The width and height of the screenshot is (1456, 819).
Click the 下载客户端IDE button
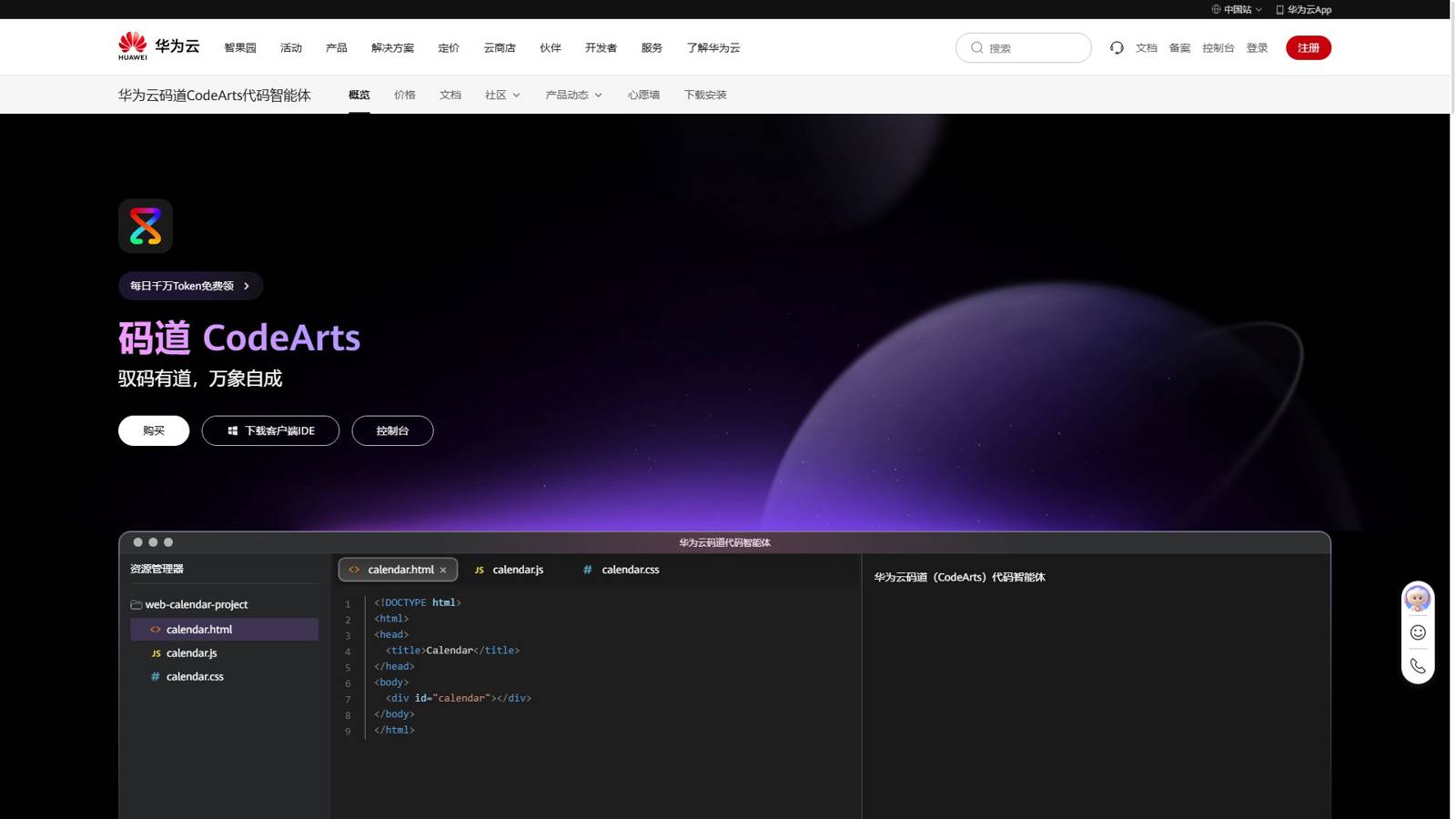[270, 430]
